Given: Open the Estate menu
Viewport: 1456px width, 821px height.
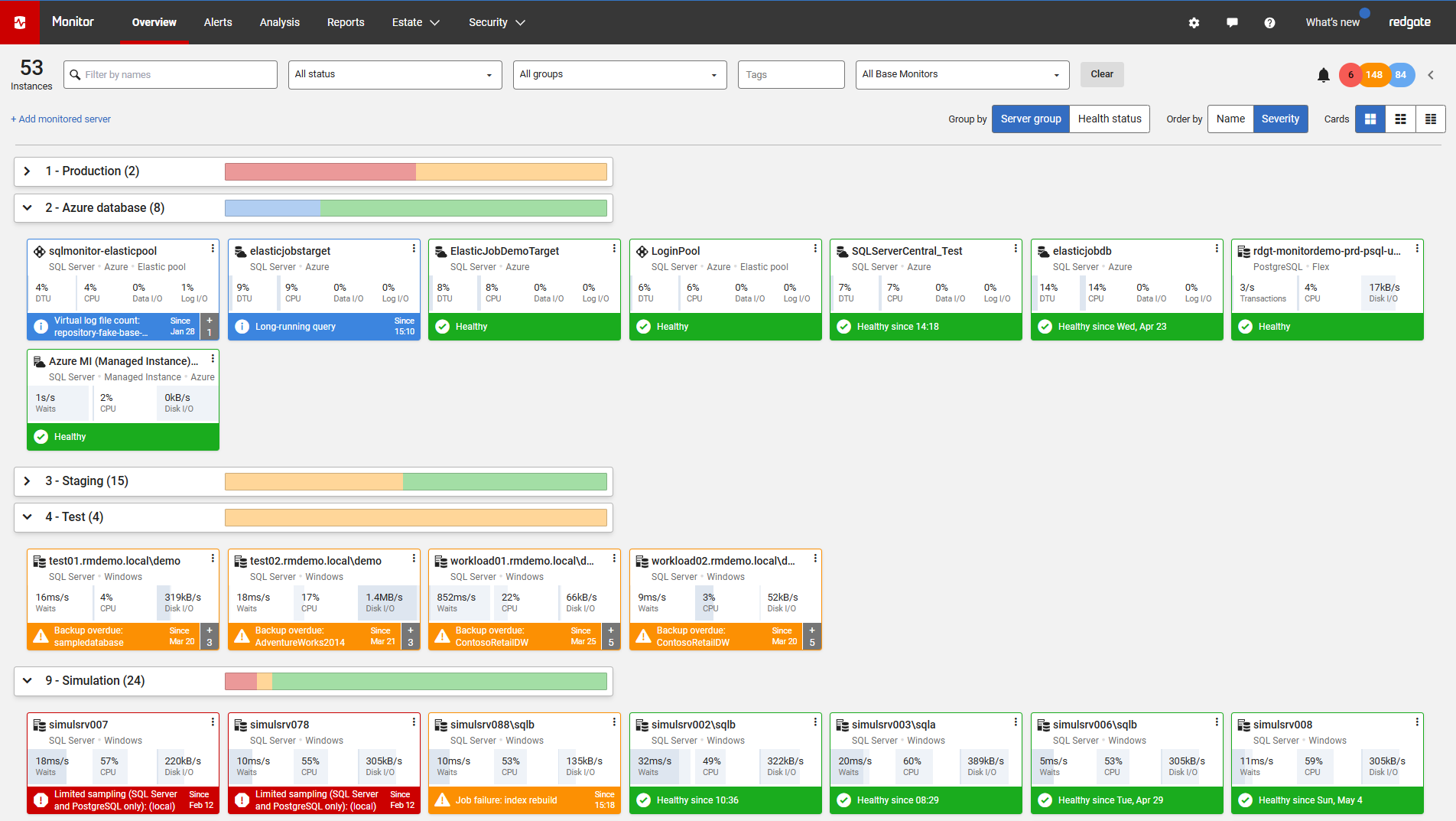Looking at the screenshot, I should point(415,23).
